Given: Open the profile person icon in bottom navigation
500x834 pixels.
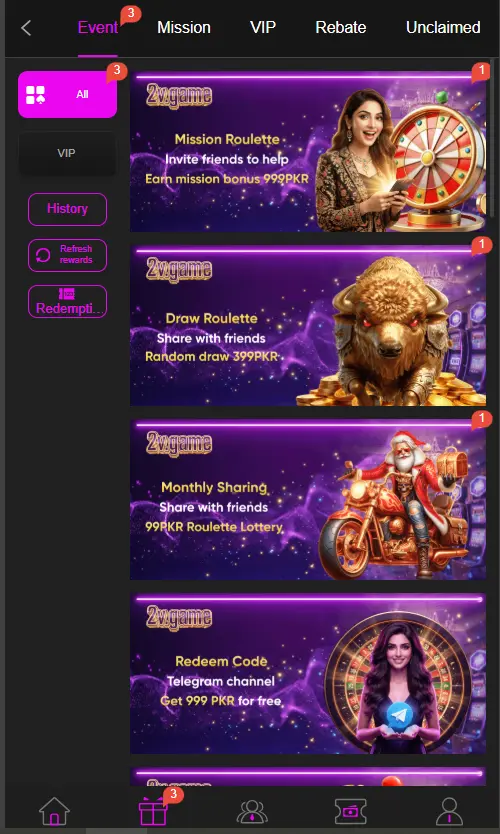Looking at the screenshot, I should pyautogui.click(x=449, y=812).
